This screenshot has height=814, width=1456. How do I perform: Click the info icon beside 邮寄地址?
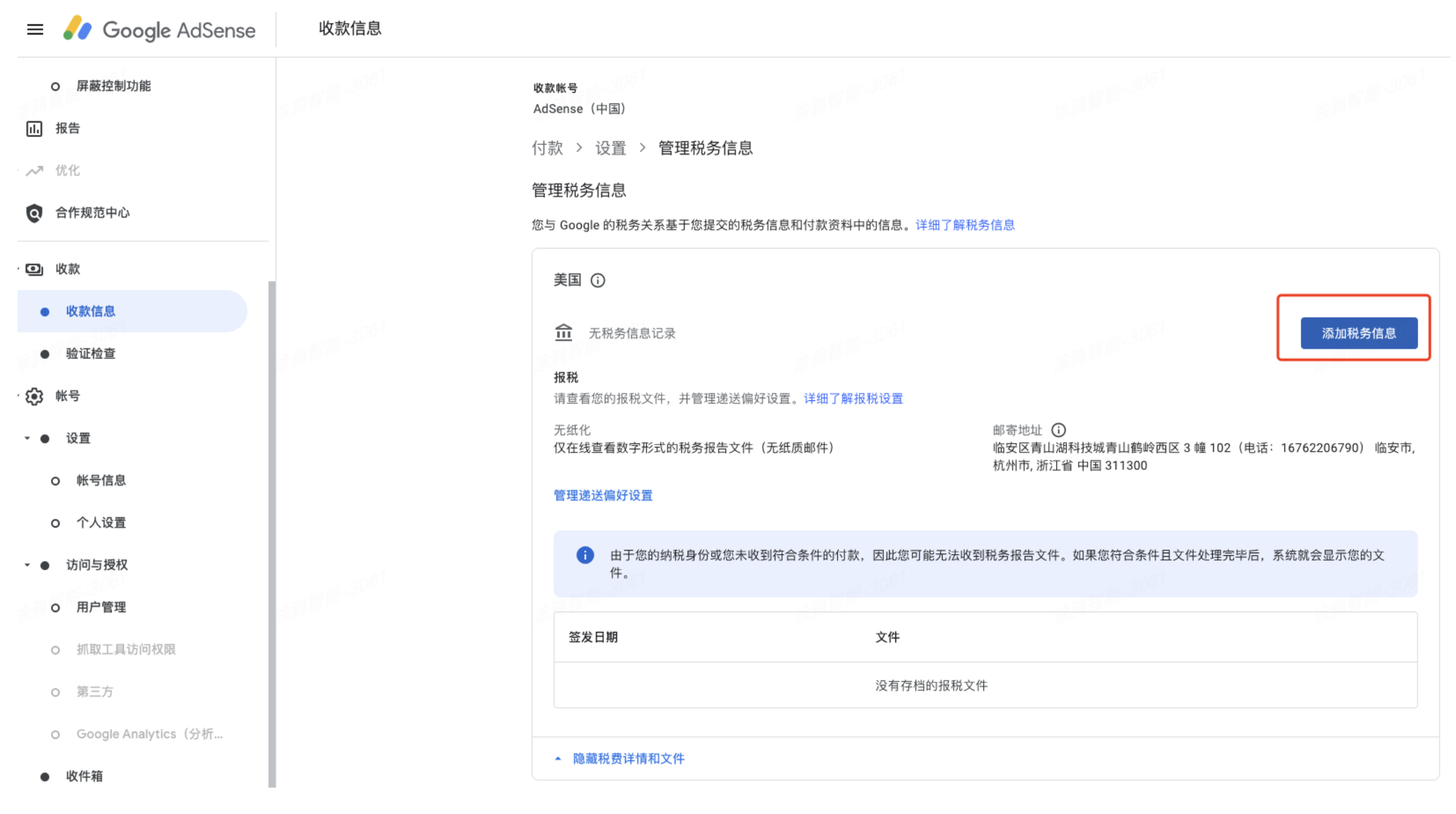1058,430
